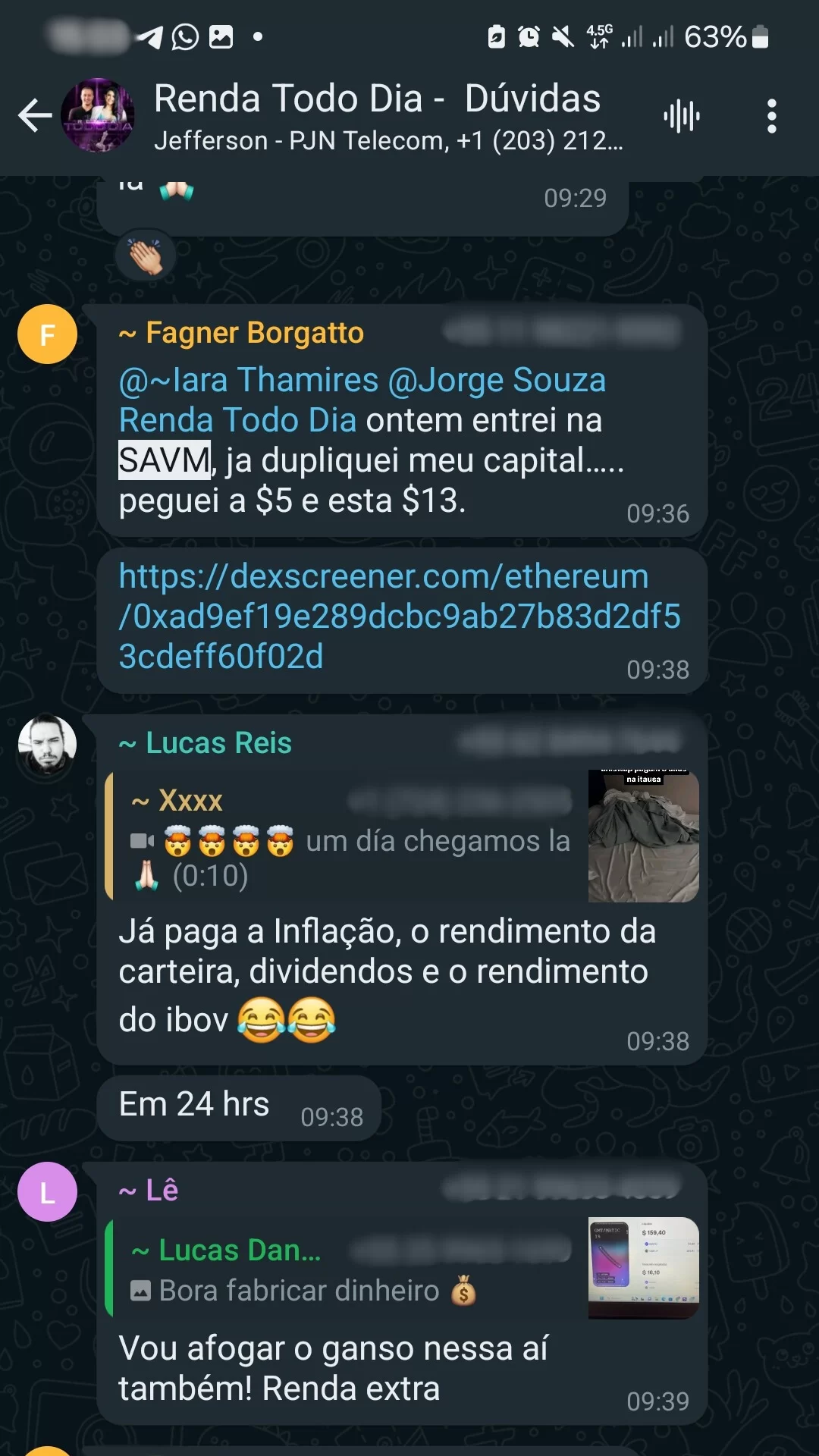Screen dimensions: 819x1456
Task: Tap the purple L avatar of Lê
Action: [x=47, y=1192]
